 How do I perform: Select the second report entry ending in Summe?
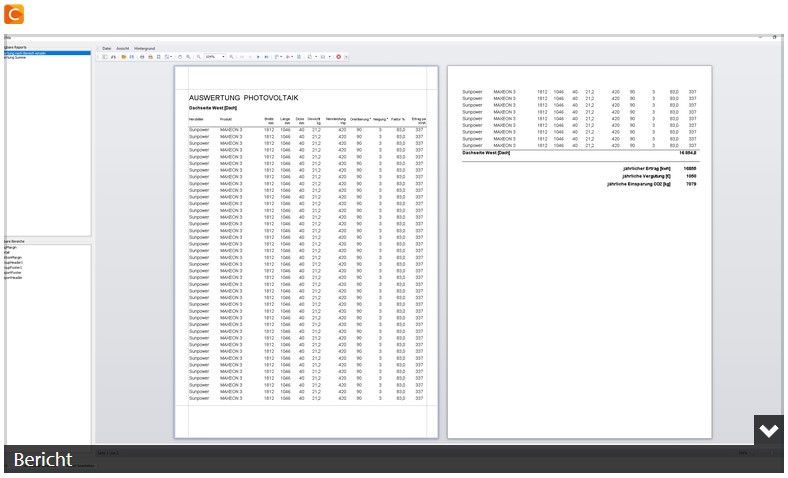pyautogui.click(x=15, y=57)
